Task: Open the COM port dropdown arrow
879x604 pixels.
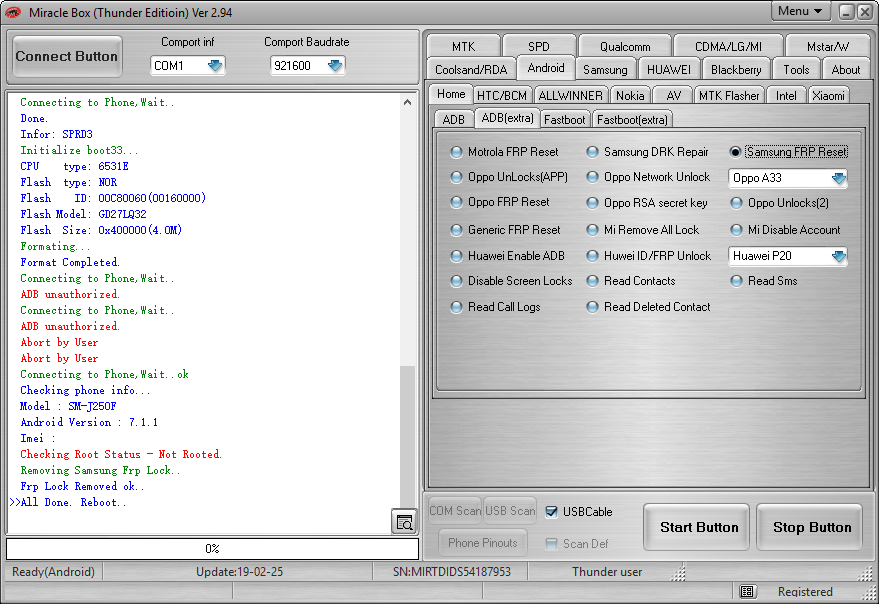Action: coord(215,66)
